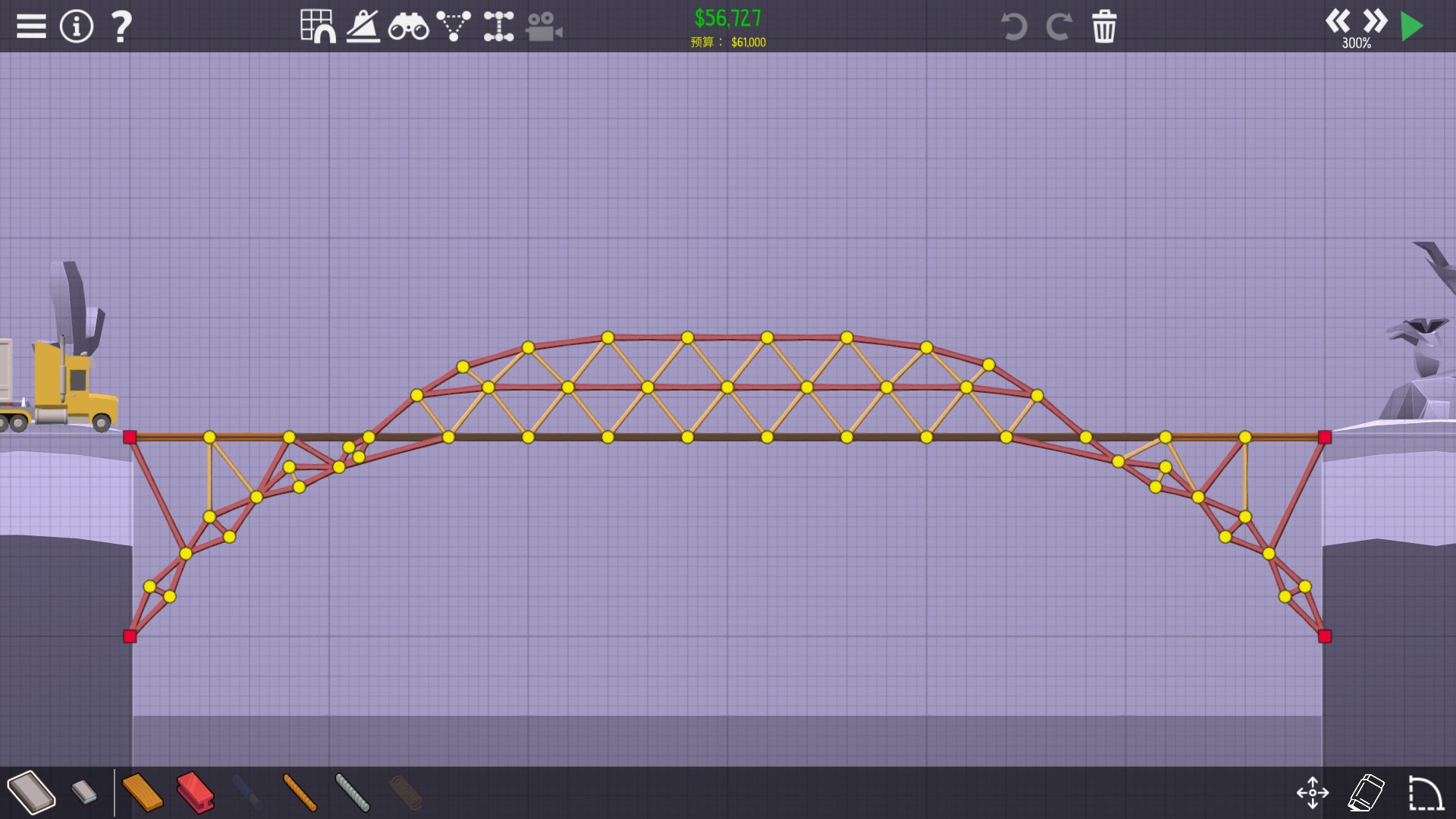Activate the binoculars view icon
Image resolution: width=1456 pixels, height=819 pixels.
[408, 27]
